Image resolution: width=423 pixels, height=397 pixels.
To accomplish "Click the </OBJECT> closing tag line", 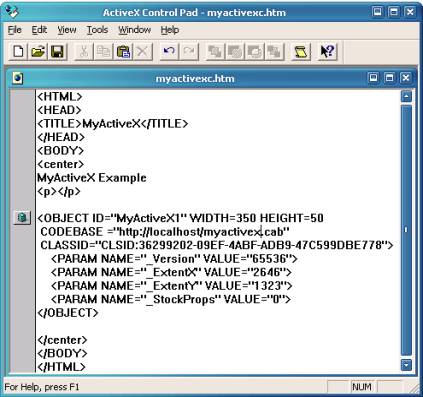I will pyautogui.click(x=68, y=313).
